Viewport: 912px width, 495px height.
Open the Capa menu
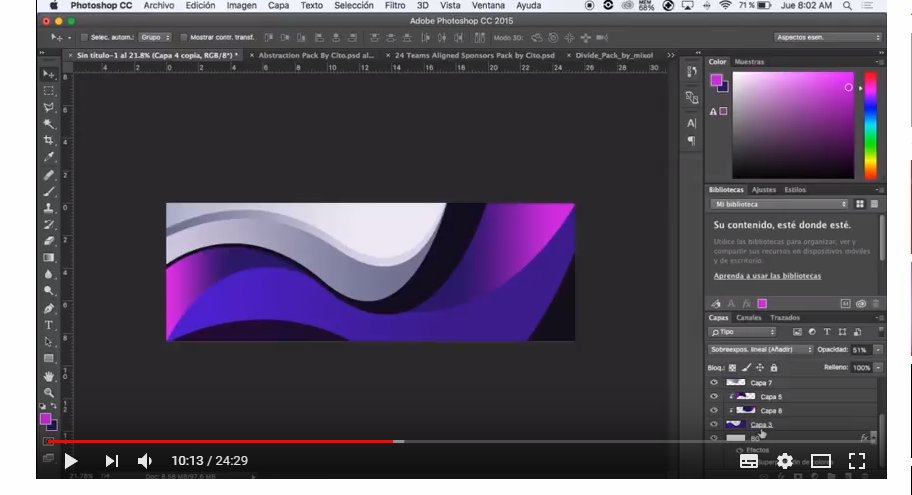[279, 5]
